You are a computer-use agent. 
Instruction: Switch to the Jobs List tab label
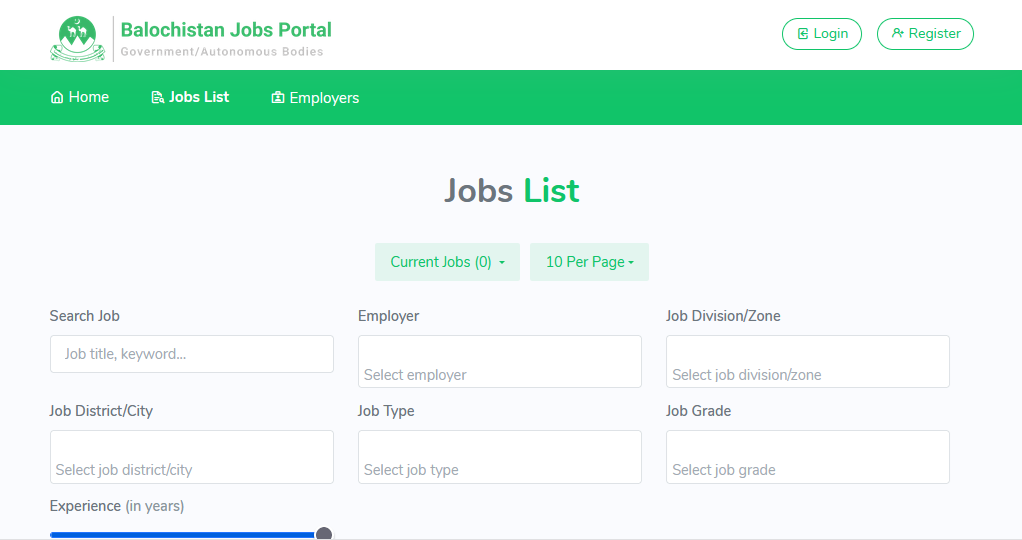(199, 97)
